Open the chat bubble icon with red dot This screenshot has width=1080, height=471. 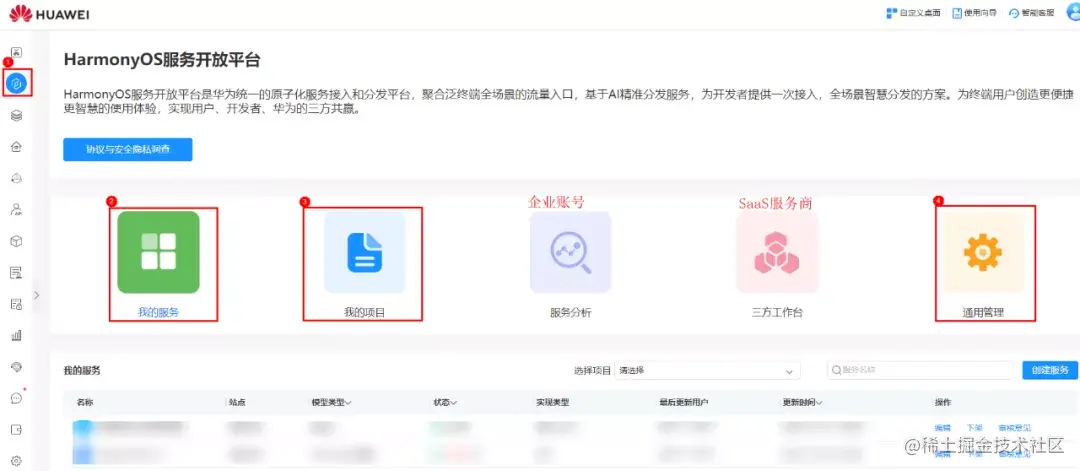point(17,398)
